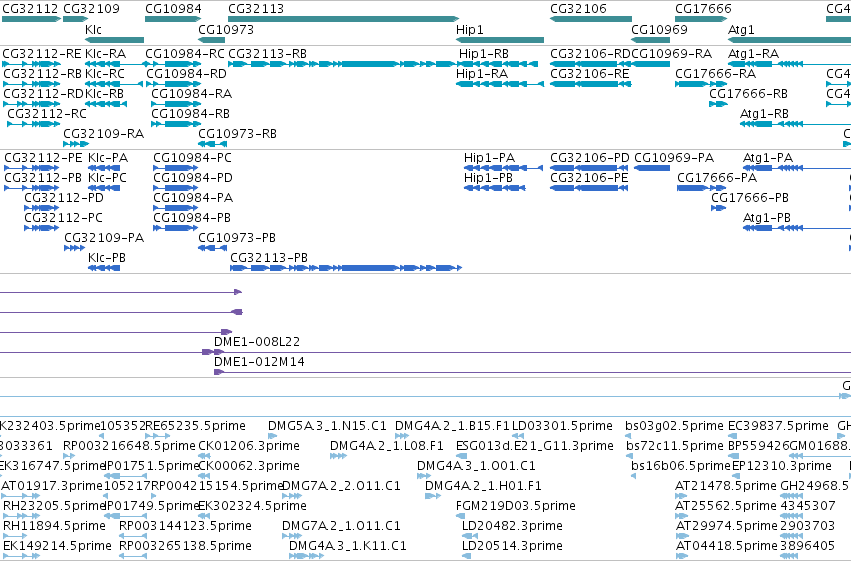Select transcript CG32109-RA
Viewport: 851px width, 561px height.
click(x=75, y=144)
